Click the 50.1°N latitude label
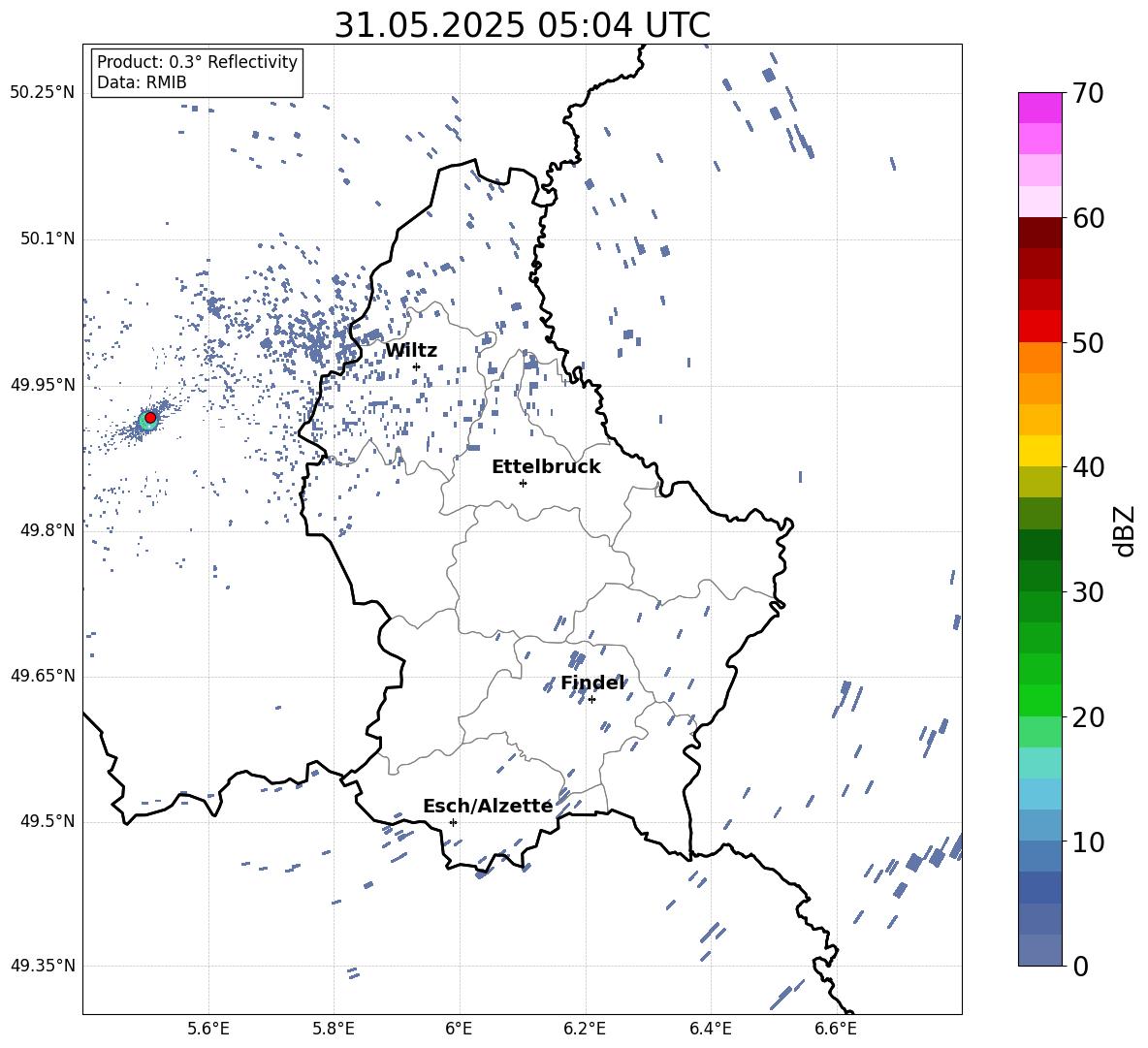 [x=48, y=238]
